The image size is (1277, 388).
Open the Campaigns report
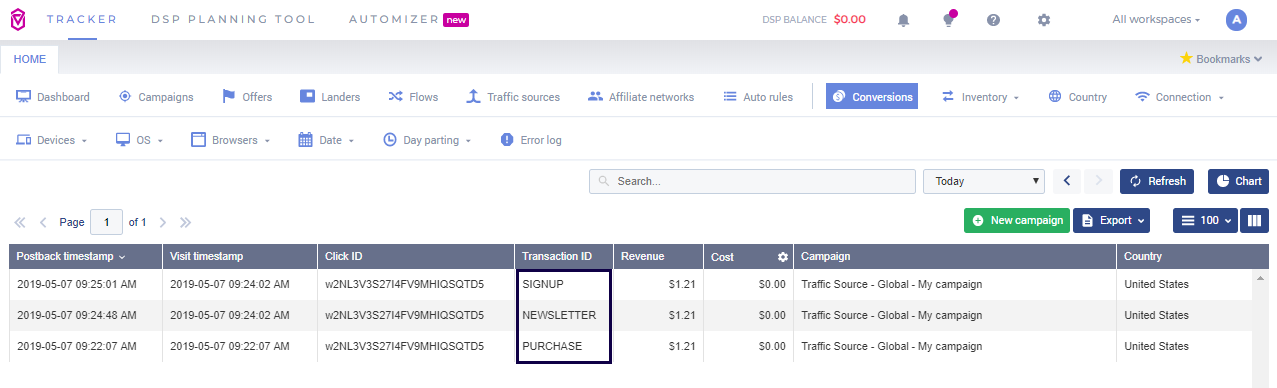point(156,97)
